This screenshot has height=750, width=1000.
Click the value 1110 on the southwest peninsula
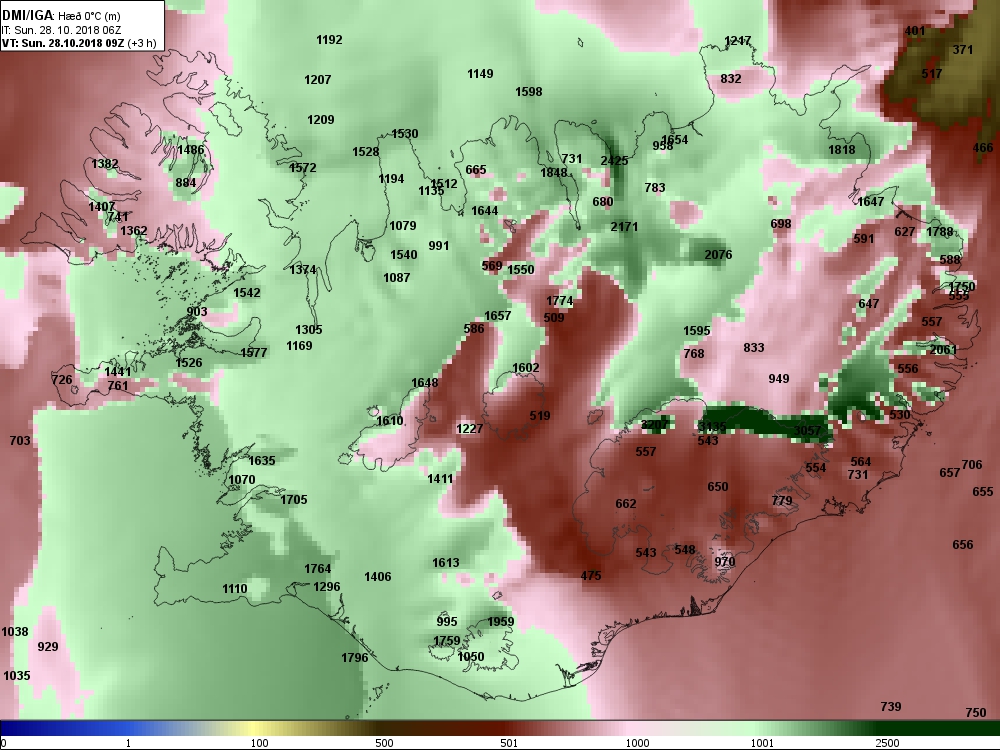(x=235, y=589)
